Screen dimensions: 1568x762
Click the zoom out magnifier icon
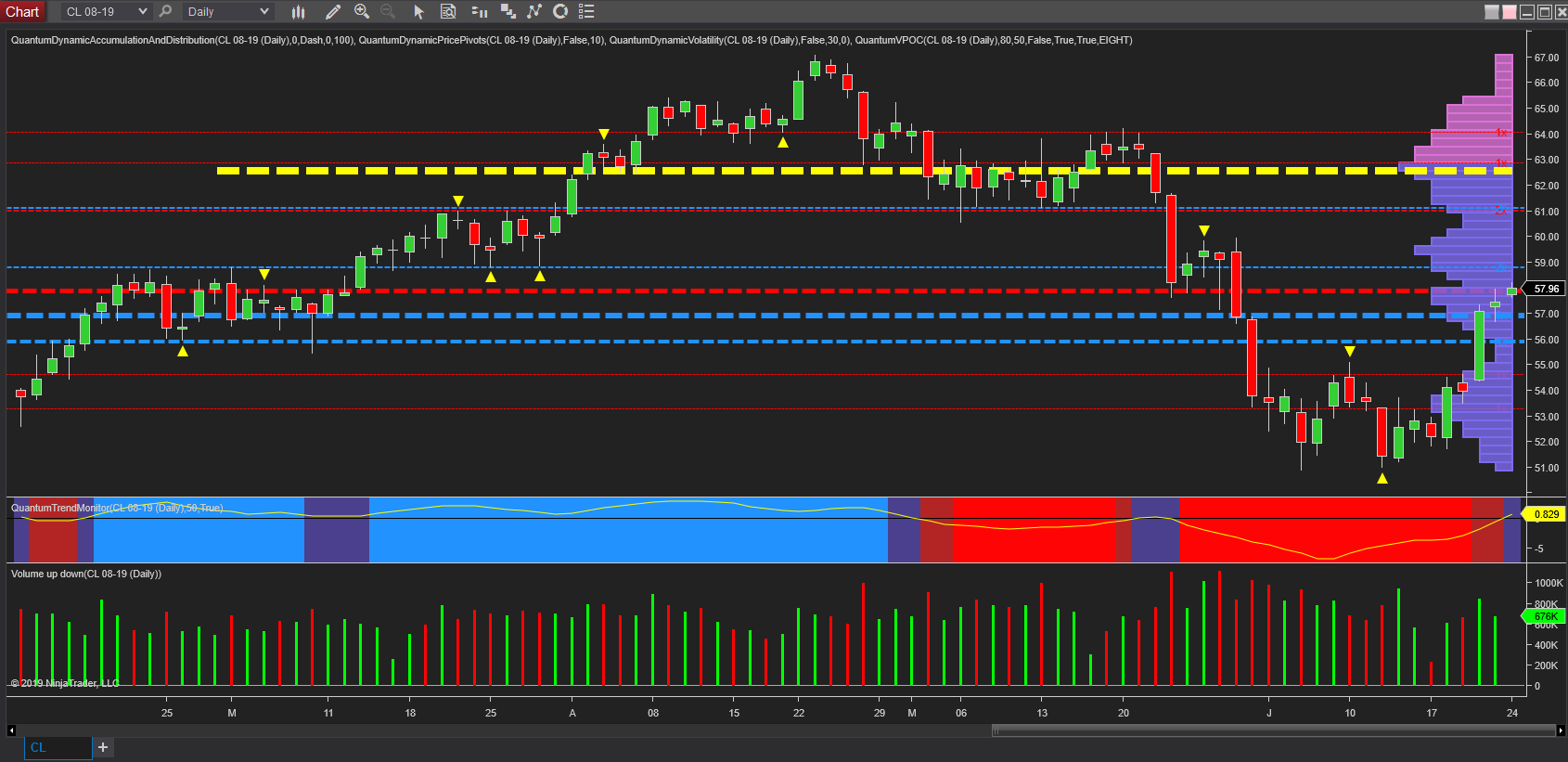pyautogui.click(x=388, y=12)
